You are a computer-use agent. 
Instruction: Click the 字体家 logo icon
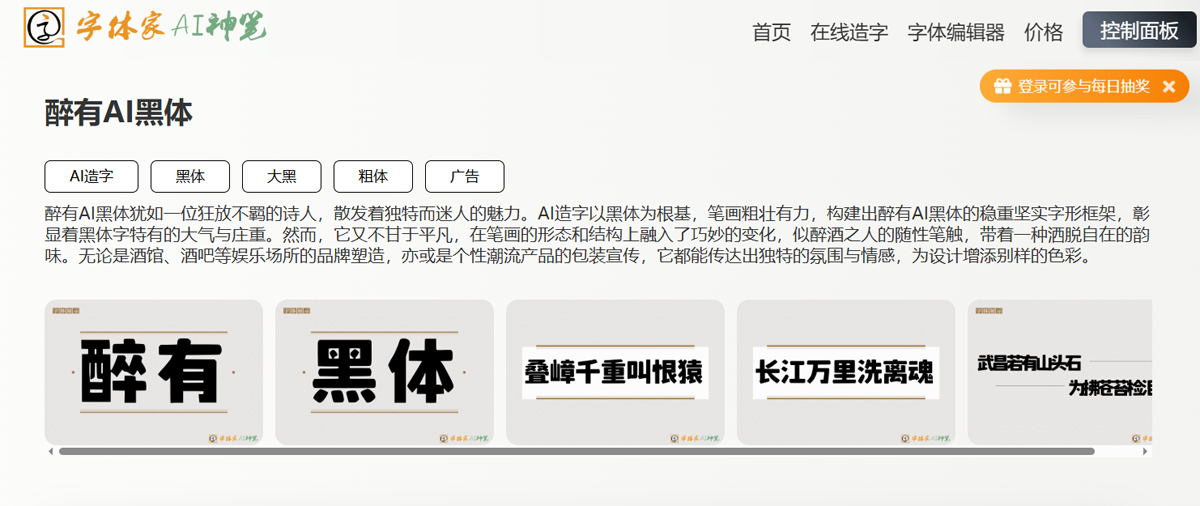[x=44, y=29]
